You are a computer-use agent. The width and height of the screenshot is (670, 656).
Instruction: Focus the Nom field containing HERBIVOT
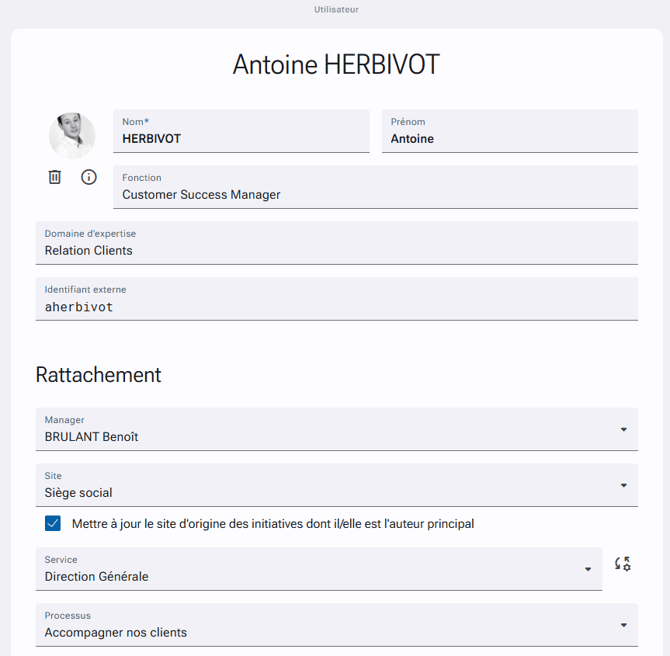[241, 131]
